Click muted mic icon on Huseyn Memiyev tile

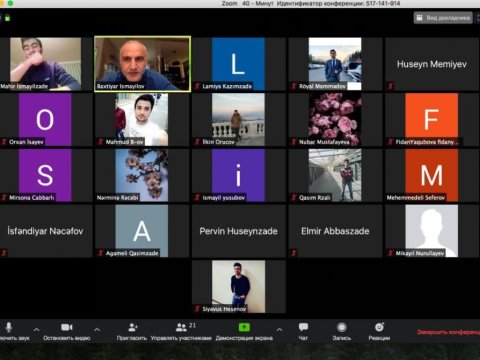coord(390,86)
